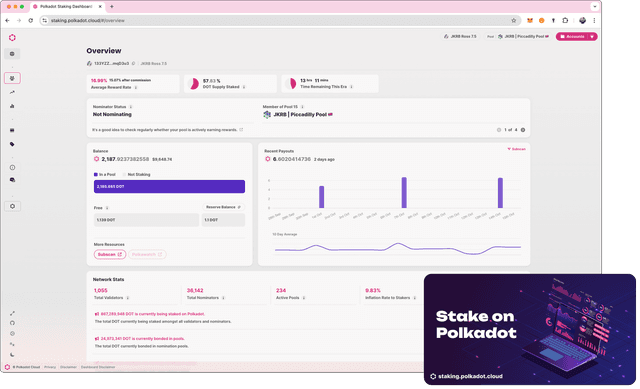Open the info circle sidebar icon
Image resolution: width=640 pixels, height=389 pixels.
pyautogui.click(x=12, y=167)
